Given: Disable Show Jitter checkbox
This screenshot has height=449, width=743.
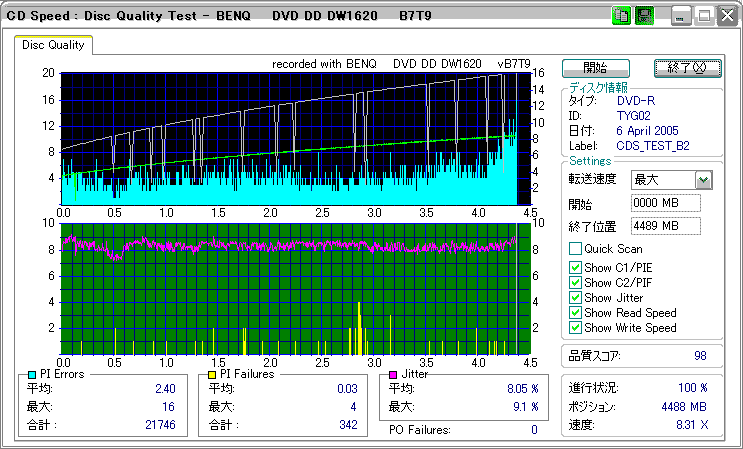Looking at the screenshot, I should (x=575, y=298).
